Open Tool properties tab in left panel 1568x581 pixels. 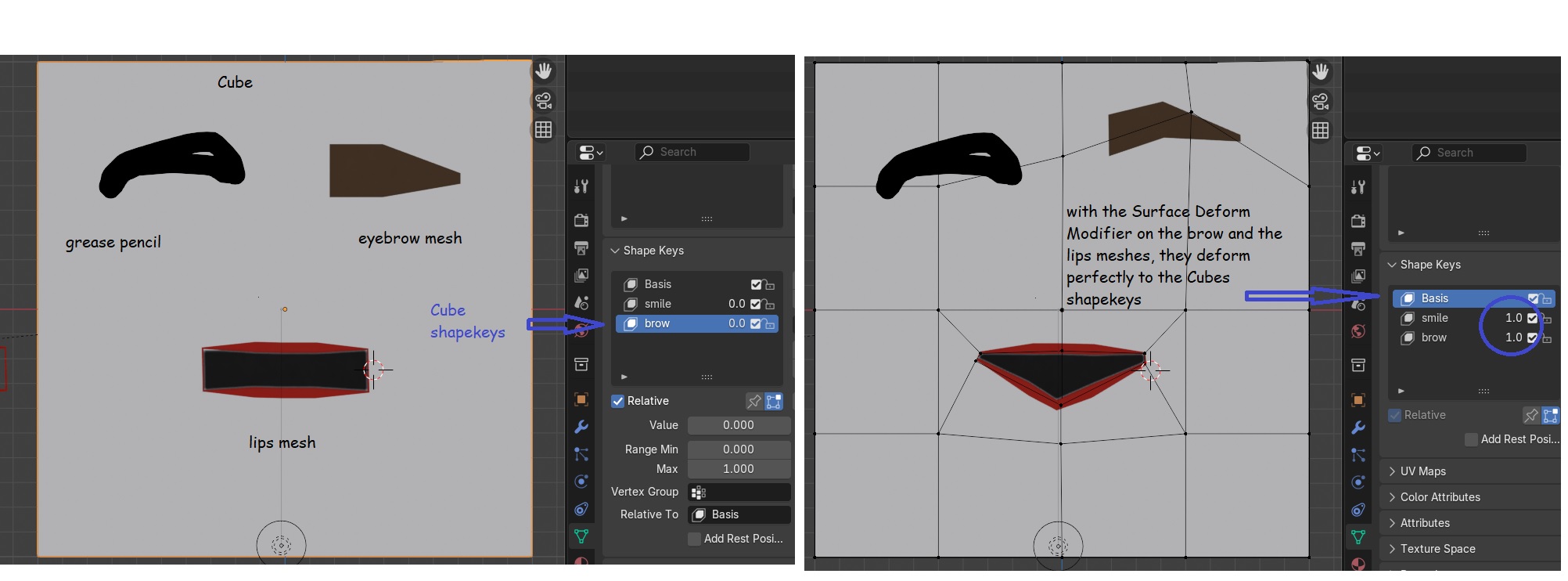[581, 186]
